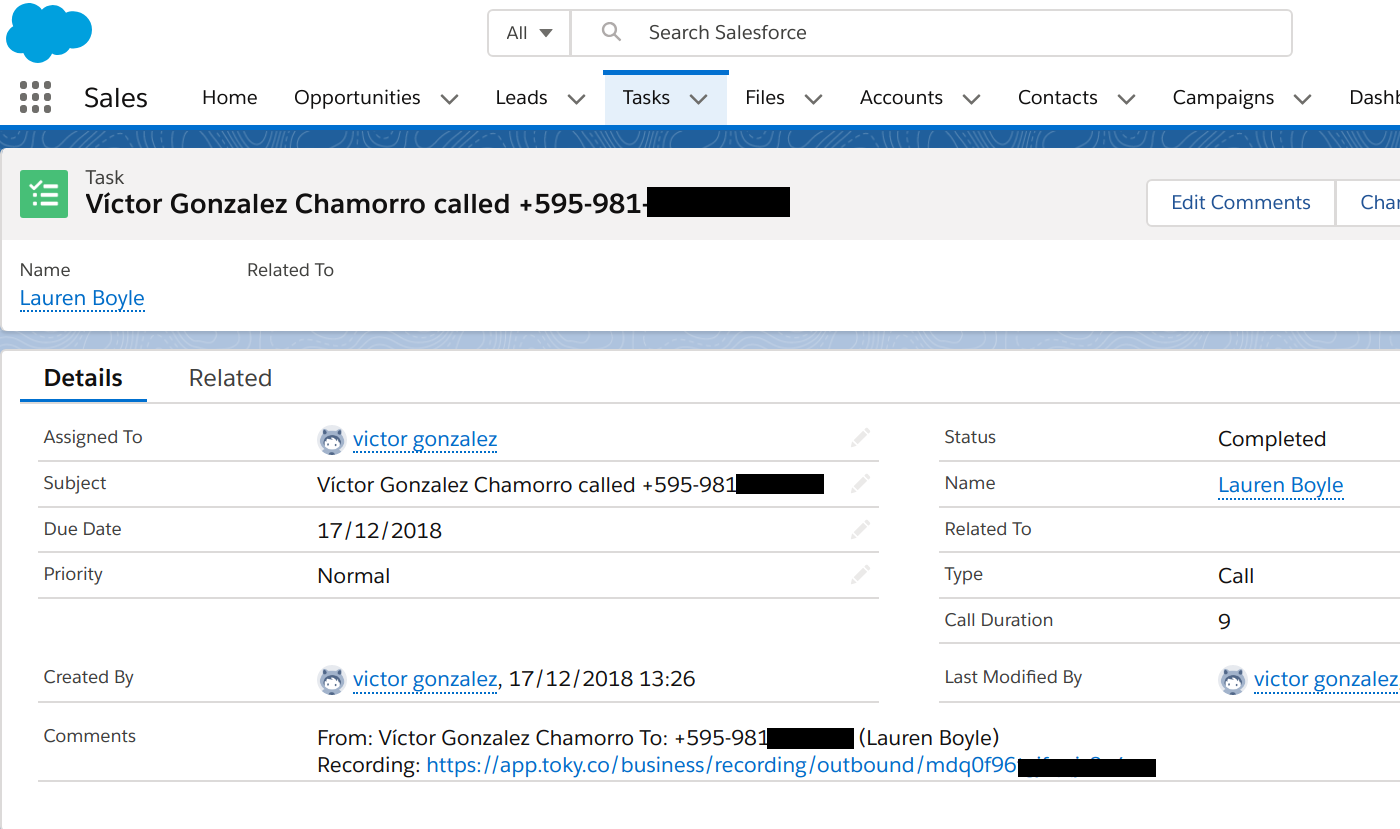Screen dimensions: 1400x829
Task: Open Lauren Boyle link under Name header
Action: point(82,298)
